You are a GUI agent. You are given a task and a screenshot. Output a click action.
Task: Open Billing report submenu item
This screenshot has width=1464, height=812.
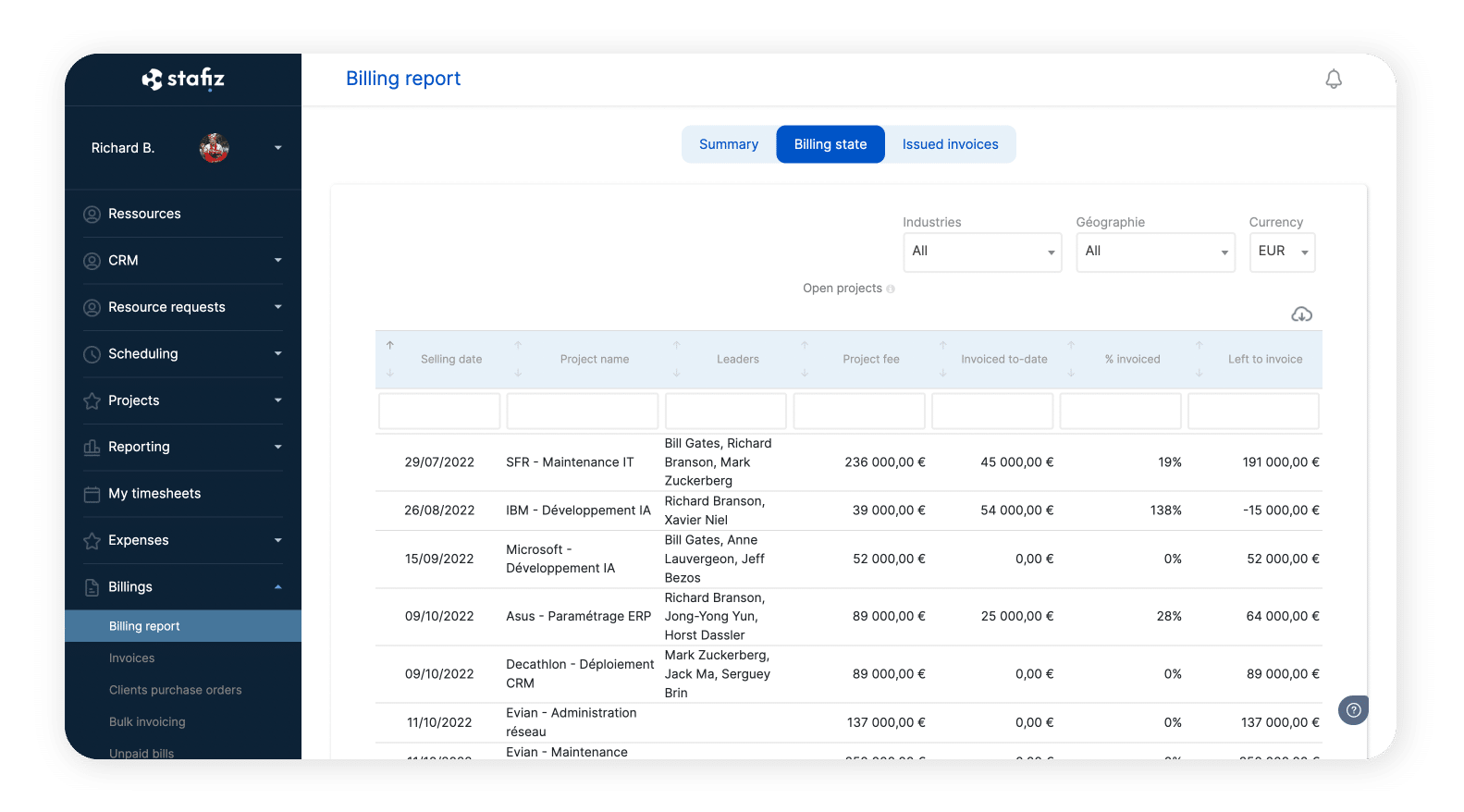point(183,626)
